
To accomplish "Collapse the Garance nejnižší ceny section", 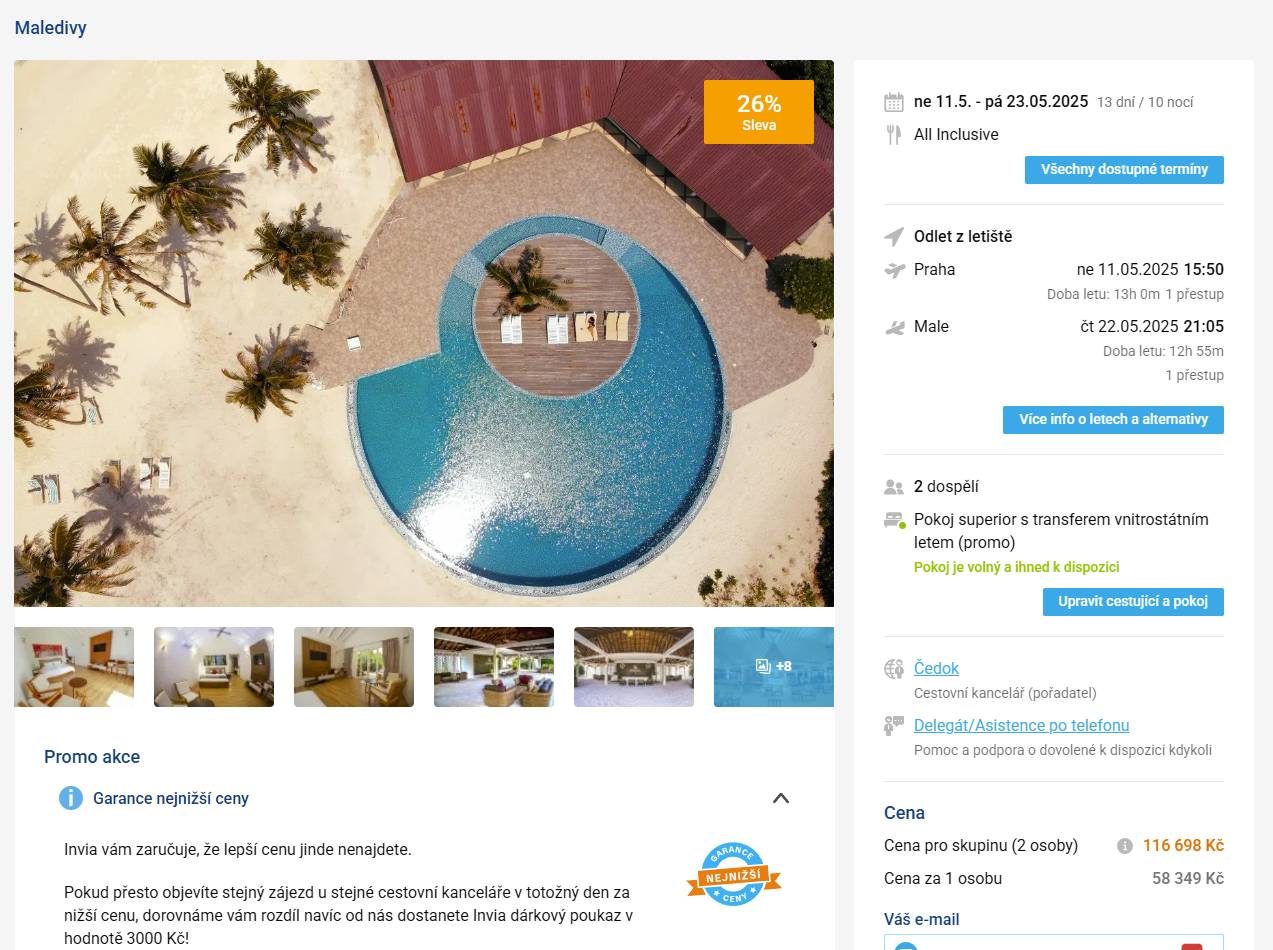I will (781, 798).
